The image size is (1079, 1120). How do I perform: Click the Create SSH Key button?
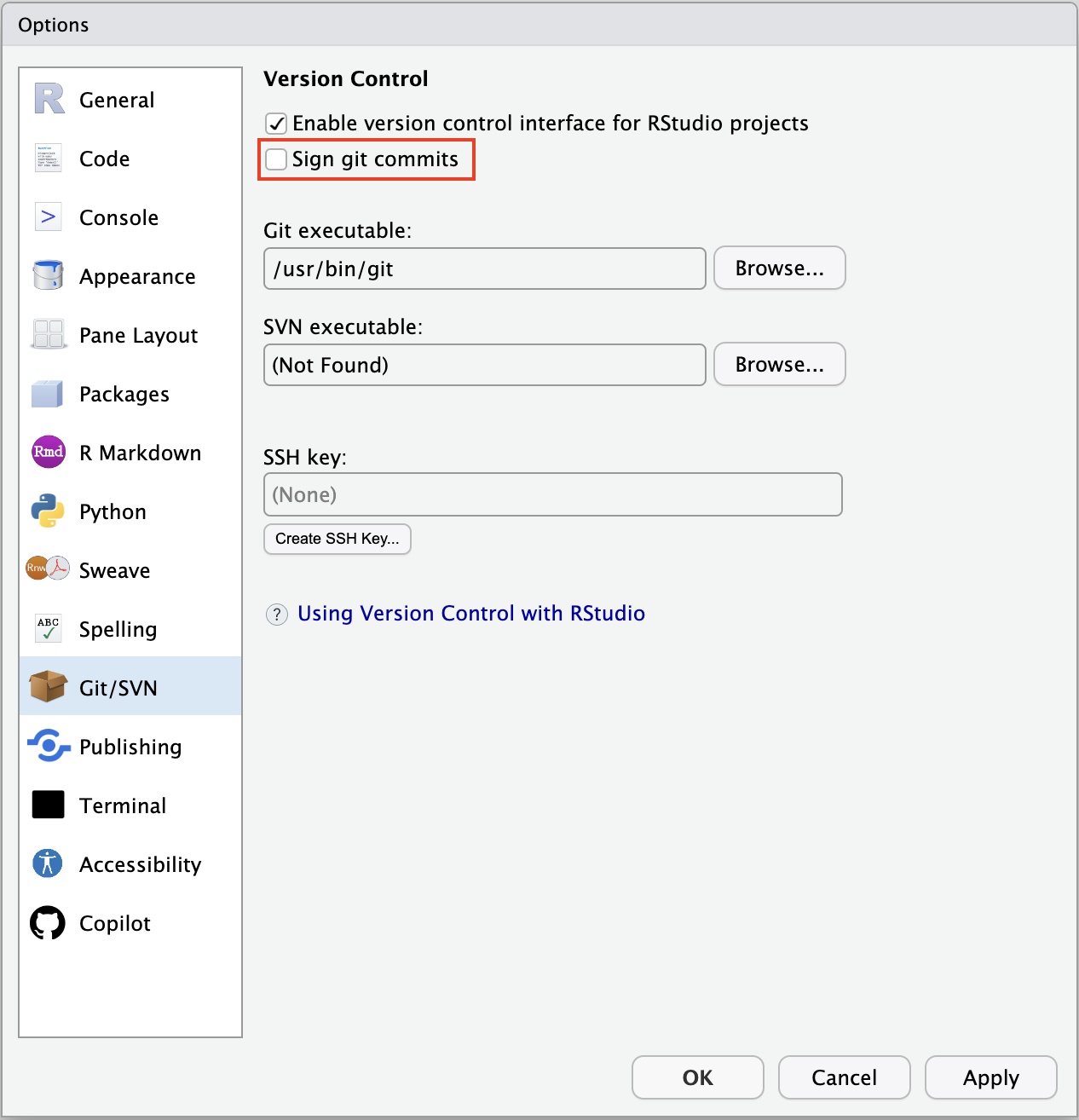click(338, 539)
